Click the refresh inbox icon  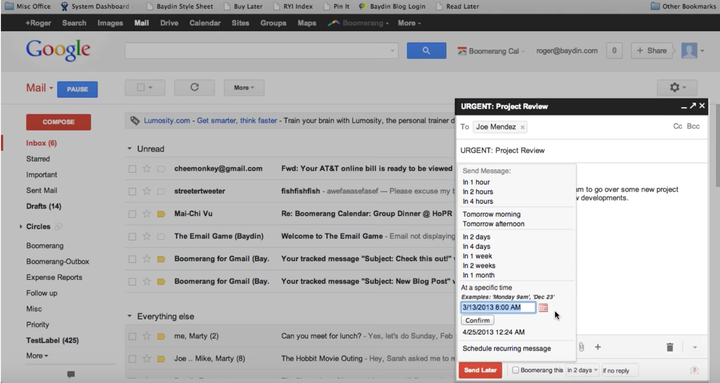(194, 87)
